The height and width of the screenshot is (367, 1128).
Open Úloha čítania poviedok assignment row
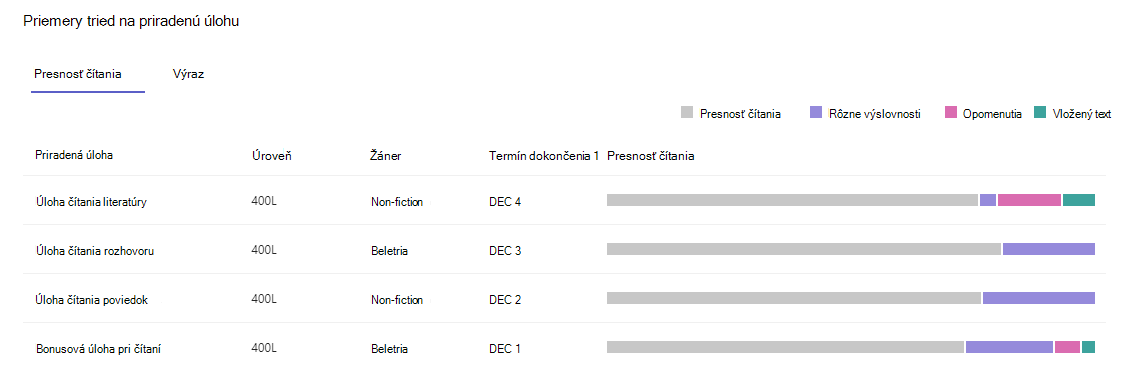click(x=564, y=299)
